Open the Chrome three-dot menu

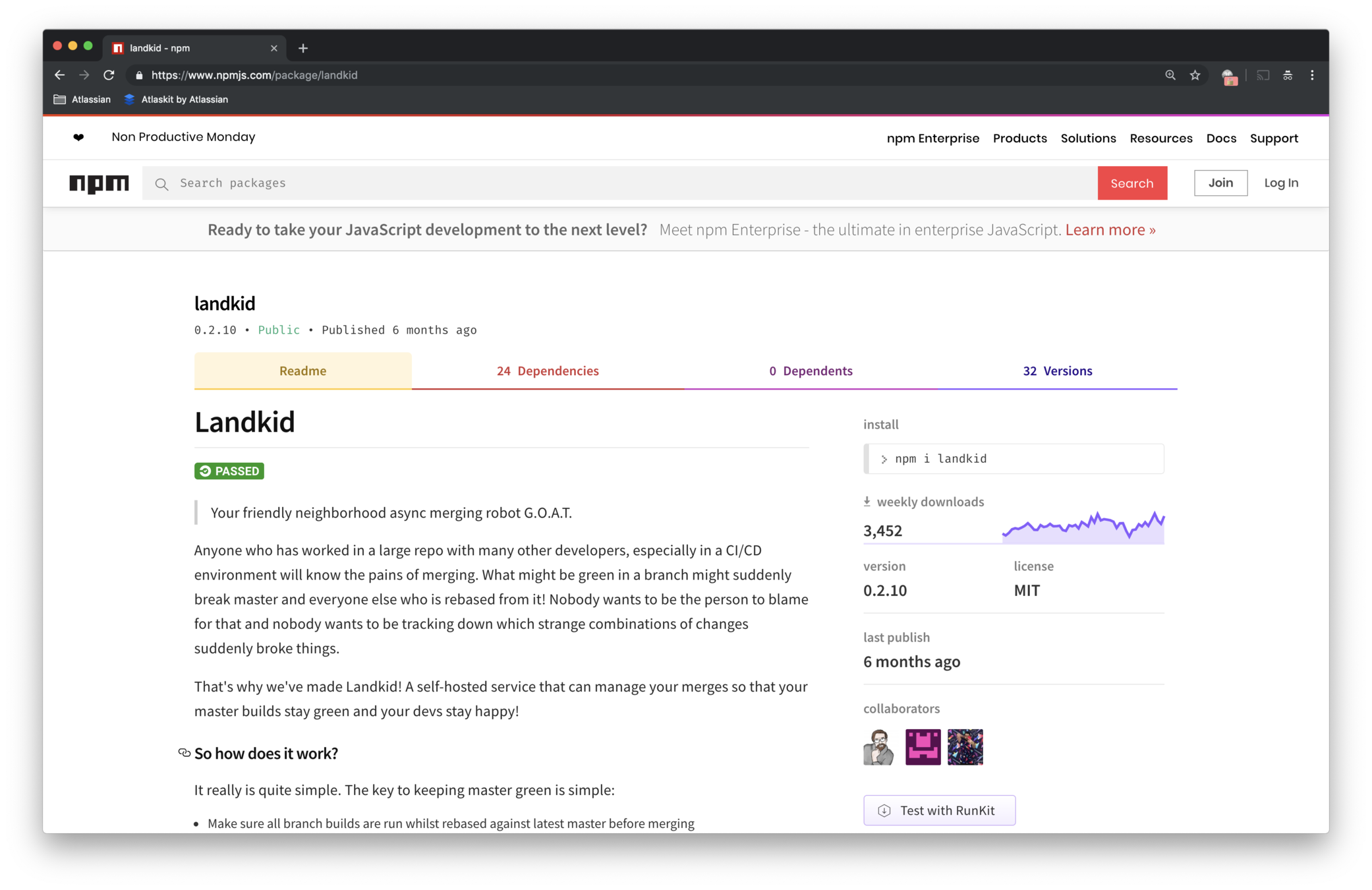pyautogui.click(x=1312, y=75)
